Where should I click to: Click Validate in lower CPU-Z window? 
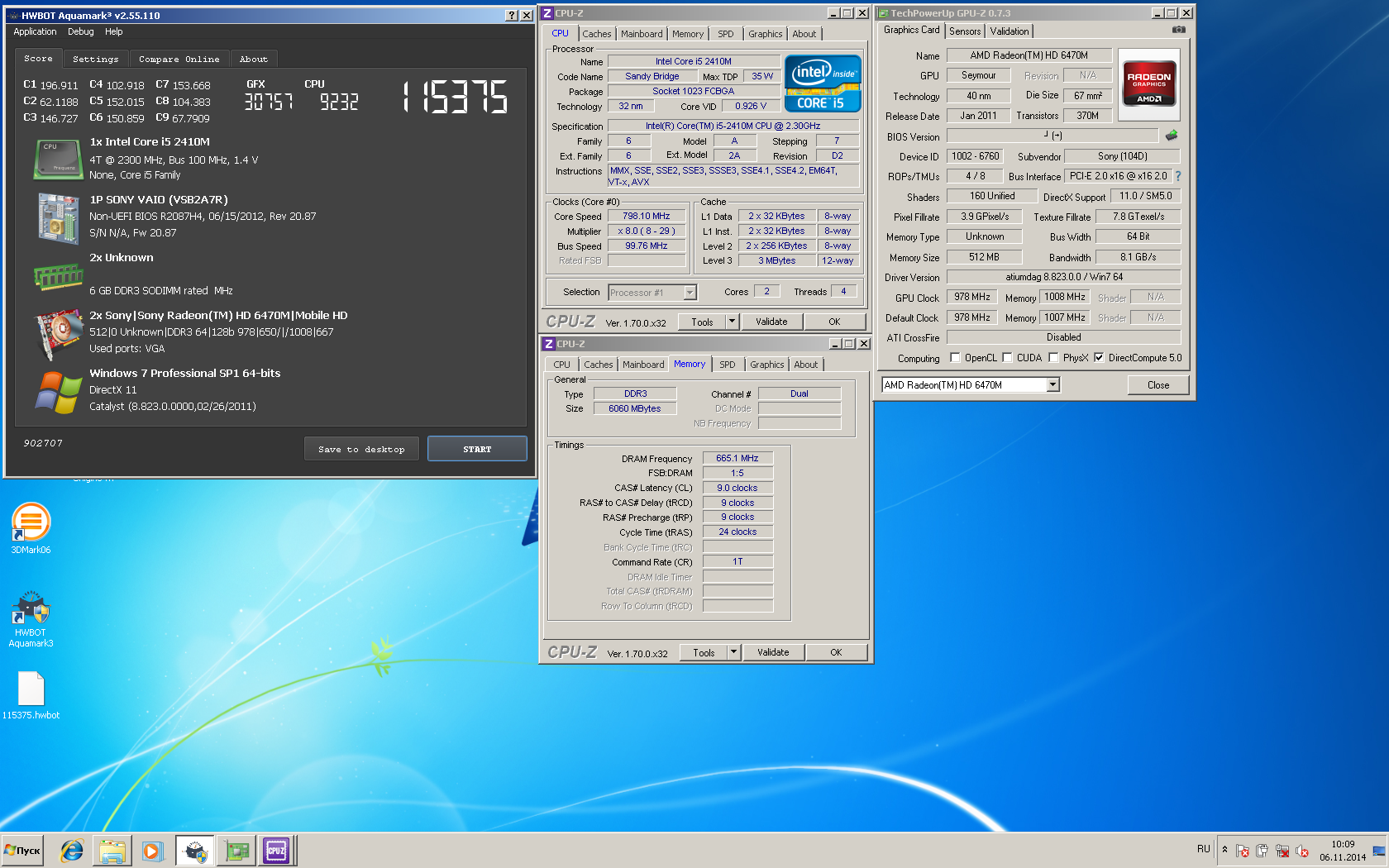click(773, 652)
